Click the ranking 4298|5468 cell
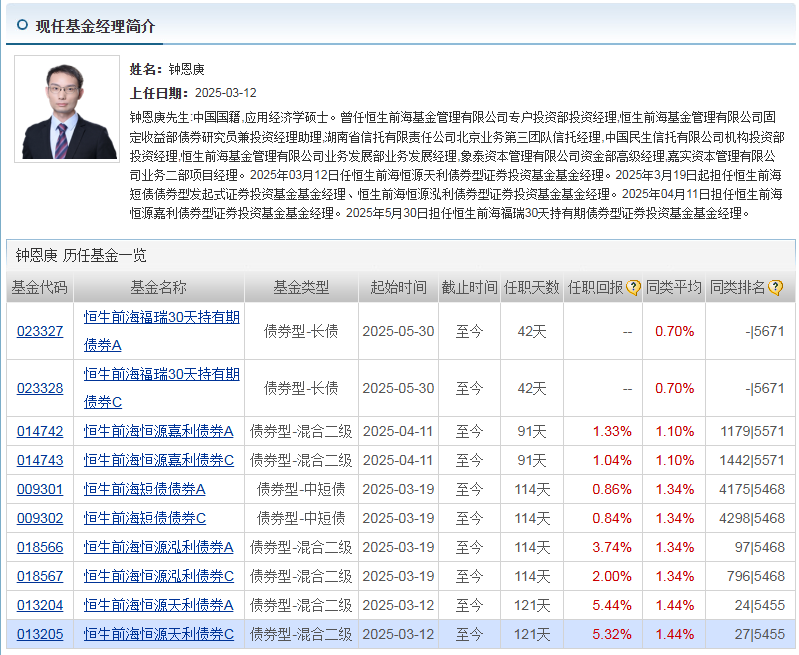The width and height of the screenshot is (799, 655). pos(752,518)
